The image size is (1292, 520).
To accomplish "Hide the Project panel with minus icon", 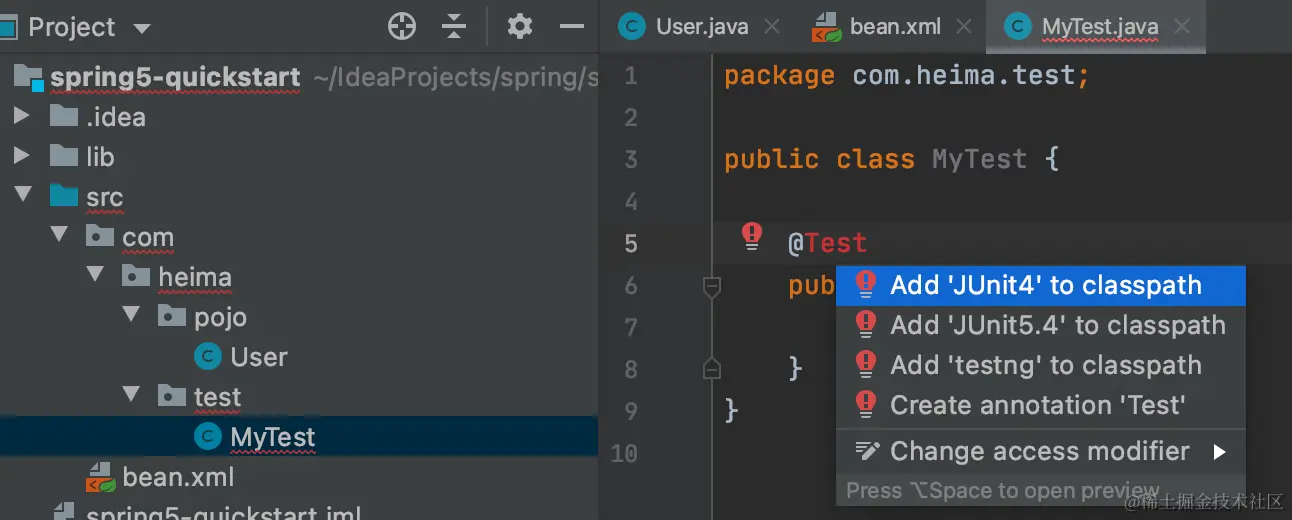I will point(571,27).
